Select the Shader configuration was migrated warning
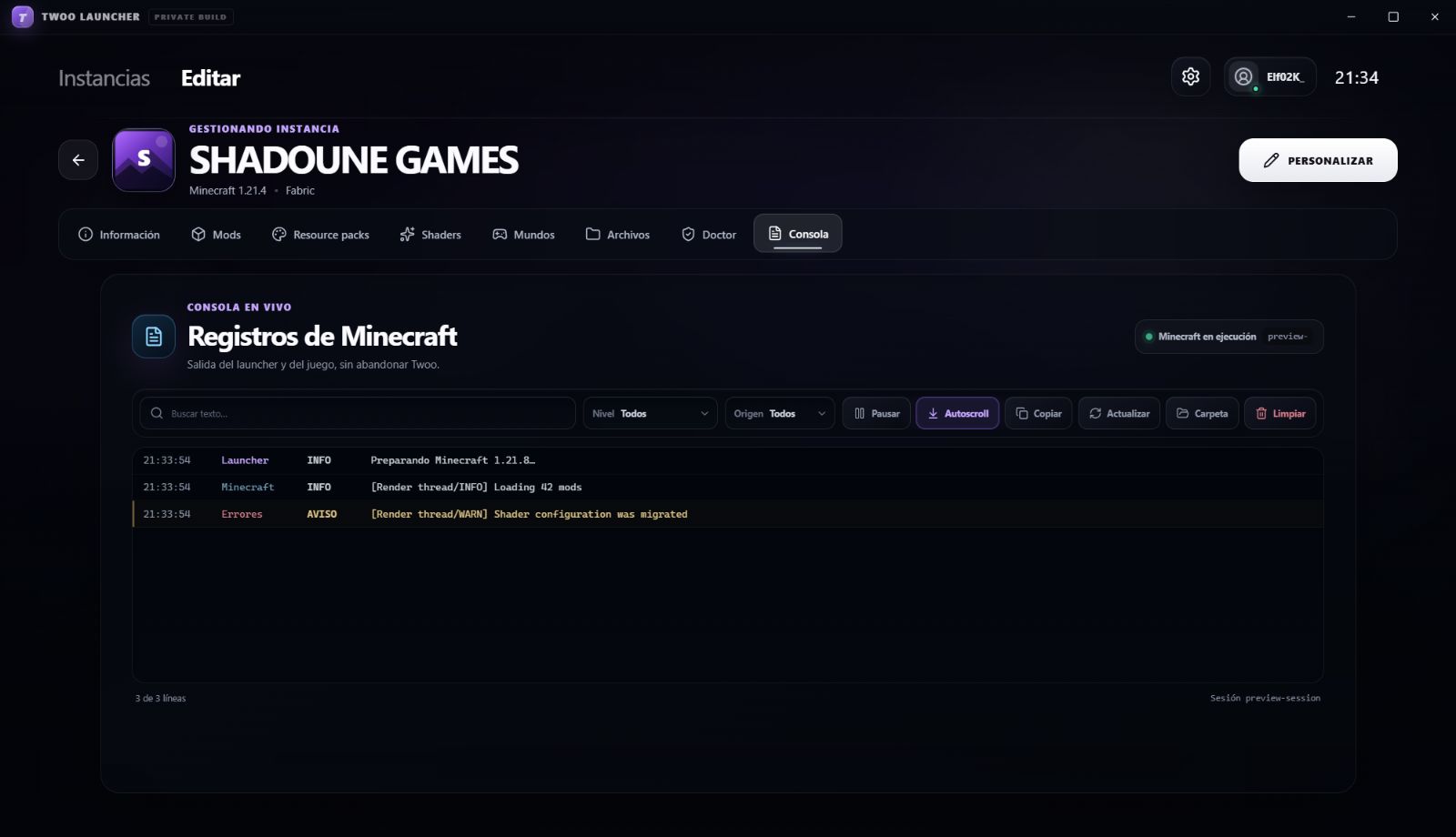The image size is (1456, 837). [727, 514]
